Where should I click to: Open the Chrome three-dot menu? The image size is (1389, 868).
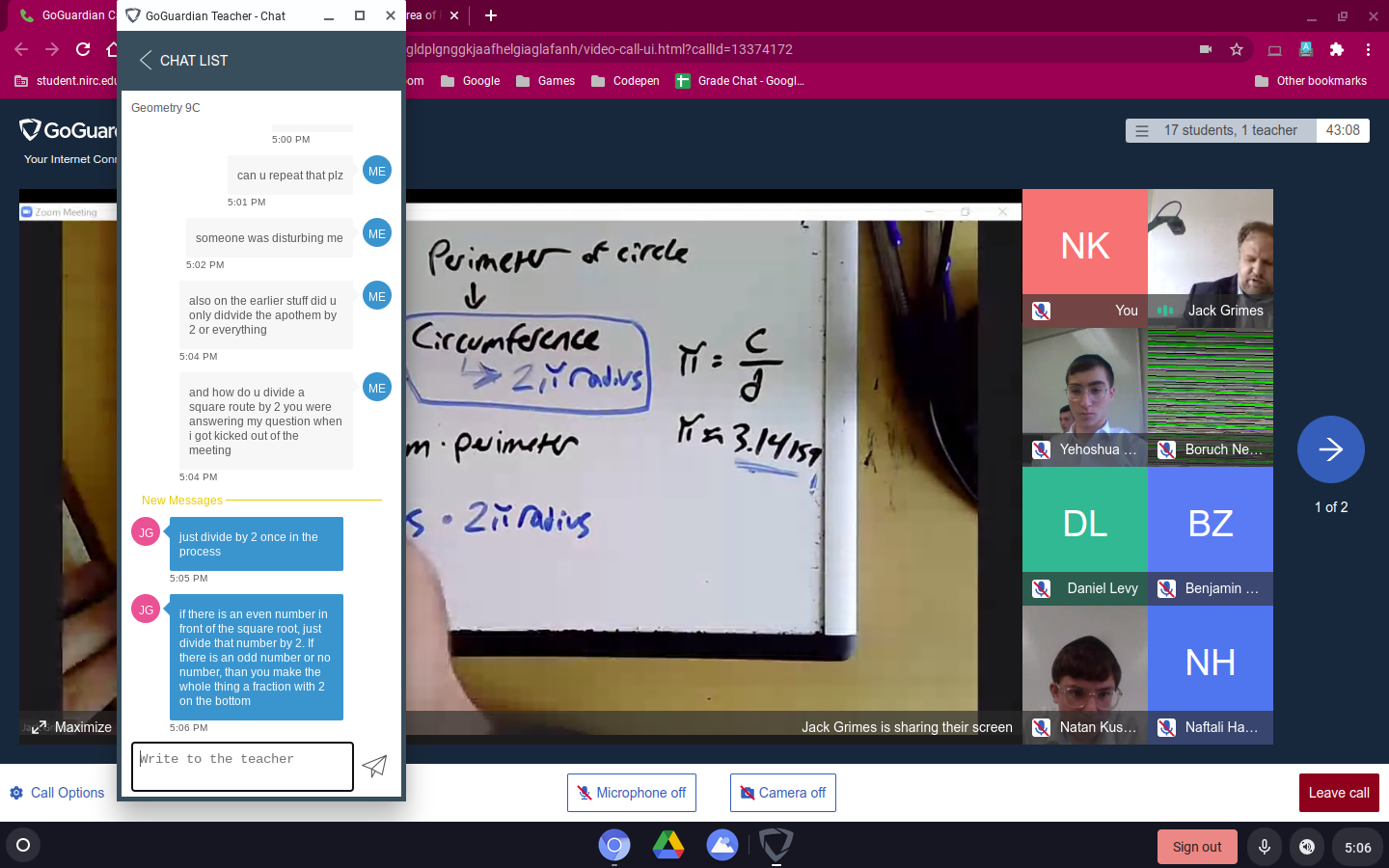click(1368, 49)
